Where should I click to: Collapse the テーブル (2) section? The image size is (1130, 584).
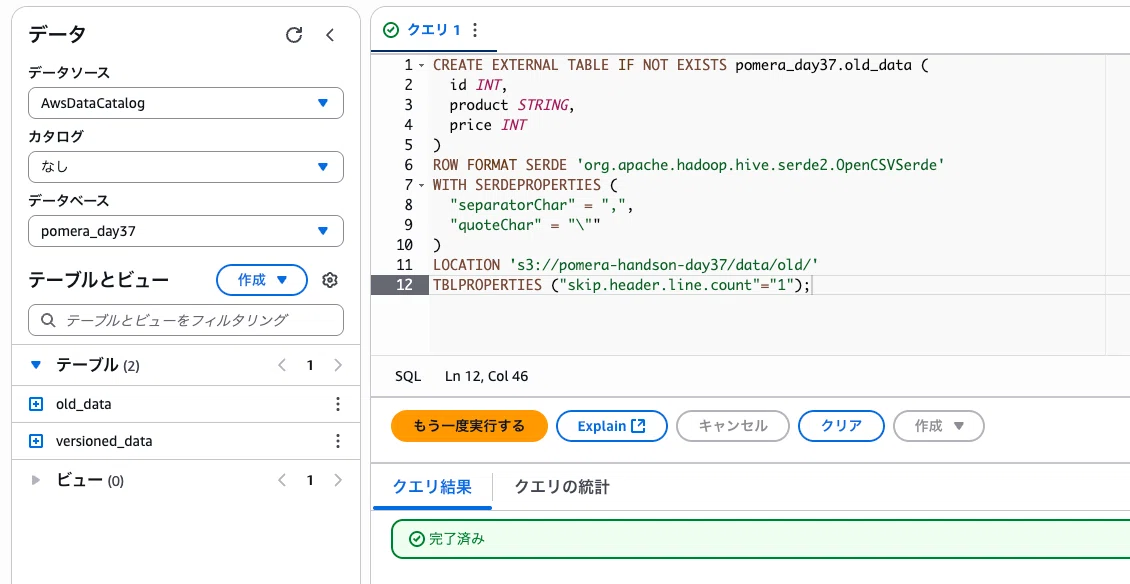tap(36, 365)
